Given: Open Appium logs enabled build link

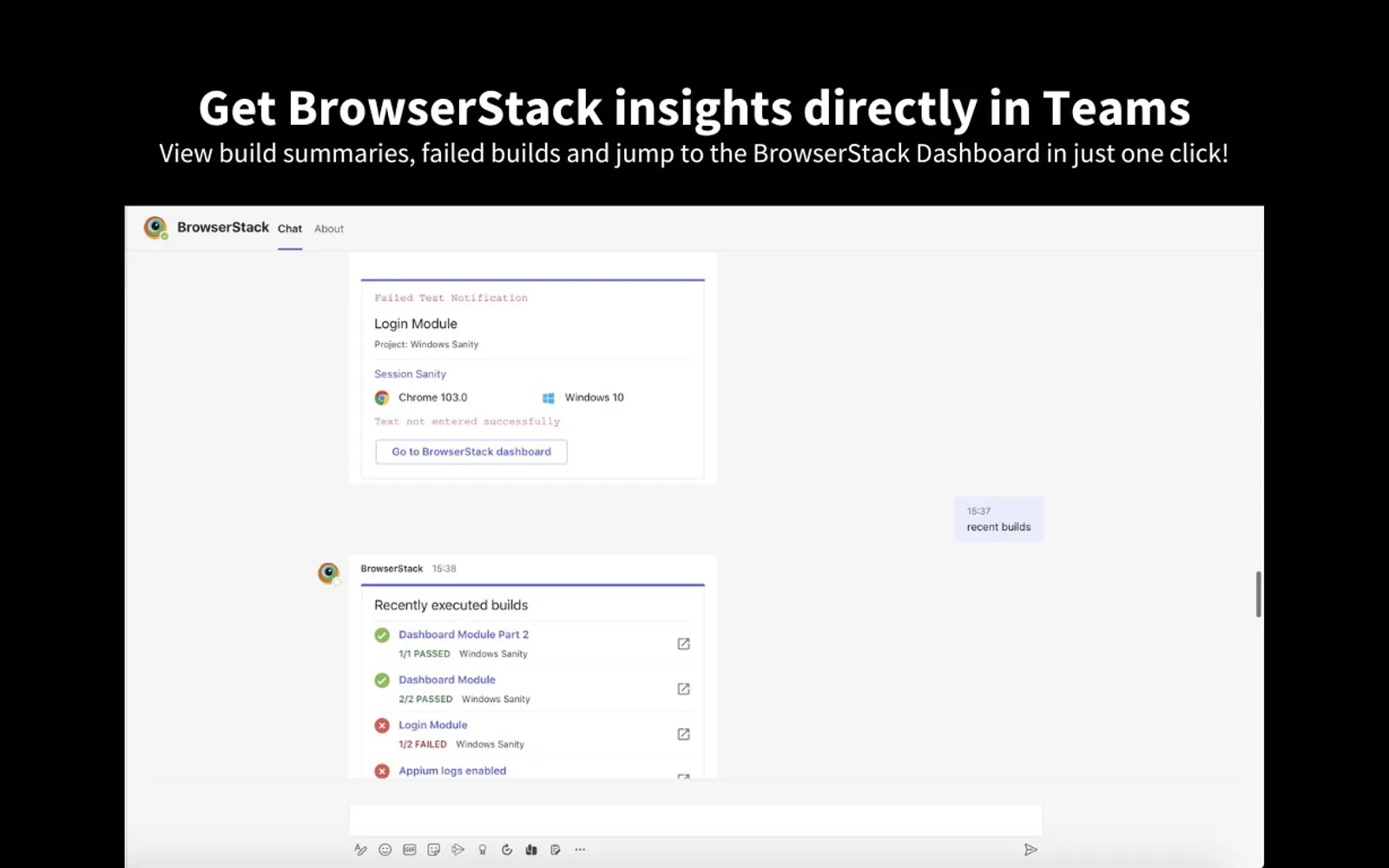Looking at the screenshot, I should click(452, 771).
